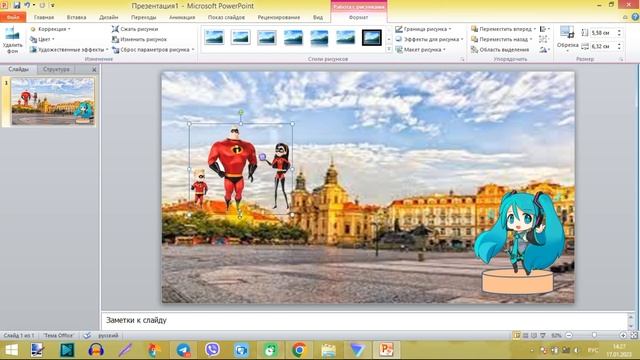Expand the picture styles gallery
The height and width of the screenshot is (360, 640).
389,49
